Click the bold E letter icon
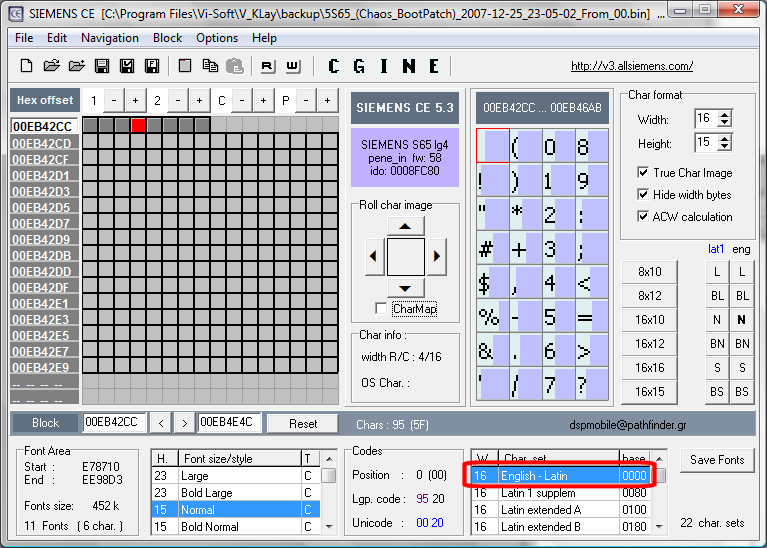The height and width of the screenshot is (548, 767). click(434, 66)
